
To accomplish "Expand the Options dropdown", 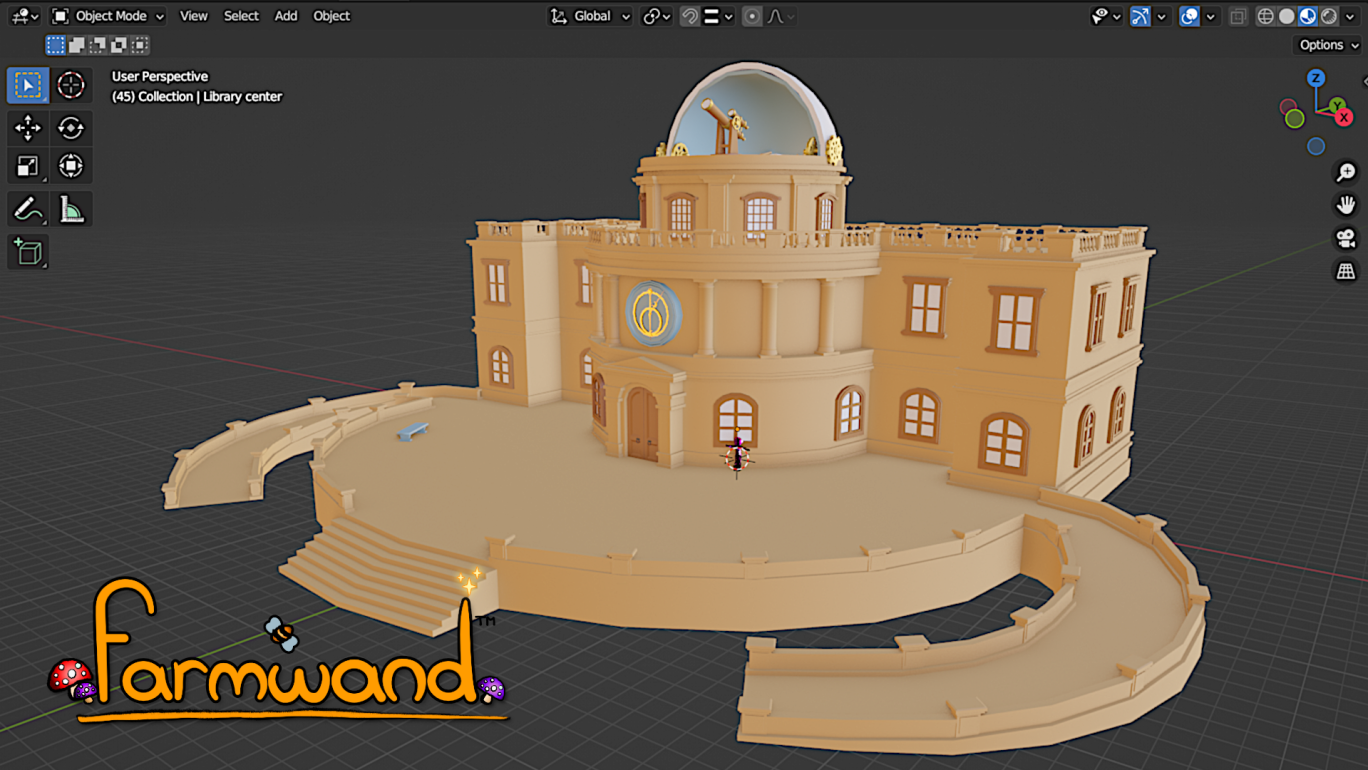I will tap(1329, 45).
